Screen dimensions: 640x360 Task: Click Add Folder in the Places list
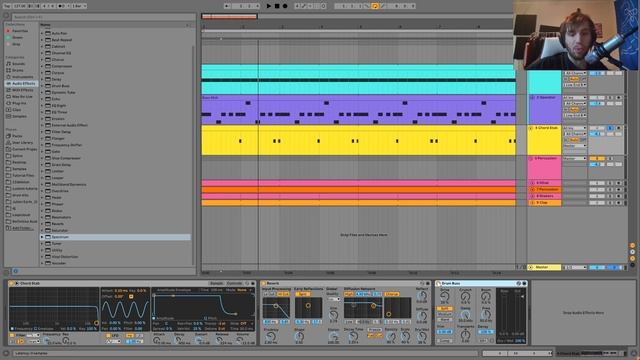pos(19,228)
